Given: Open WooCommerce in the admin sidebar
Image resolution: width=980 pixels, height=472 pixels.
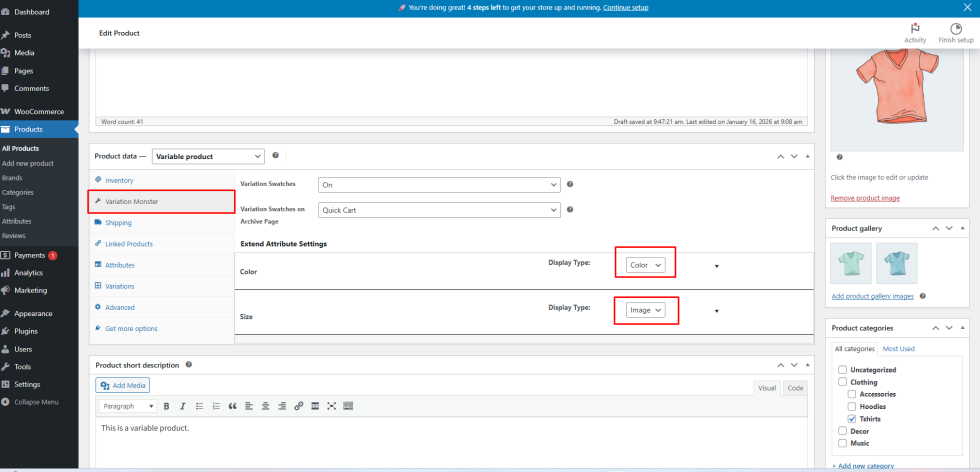Looking at the screenshot, I should pyautogui.click(x=38, y=111).
